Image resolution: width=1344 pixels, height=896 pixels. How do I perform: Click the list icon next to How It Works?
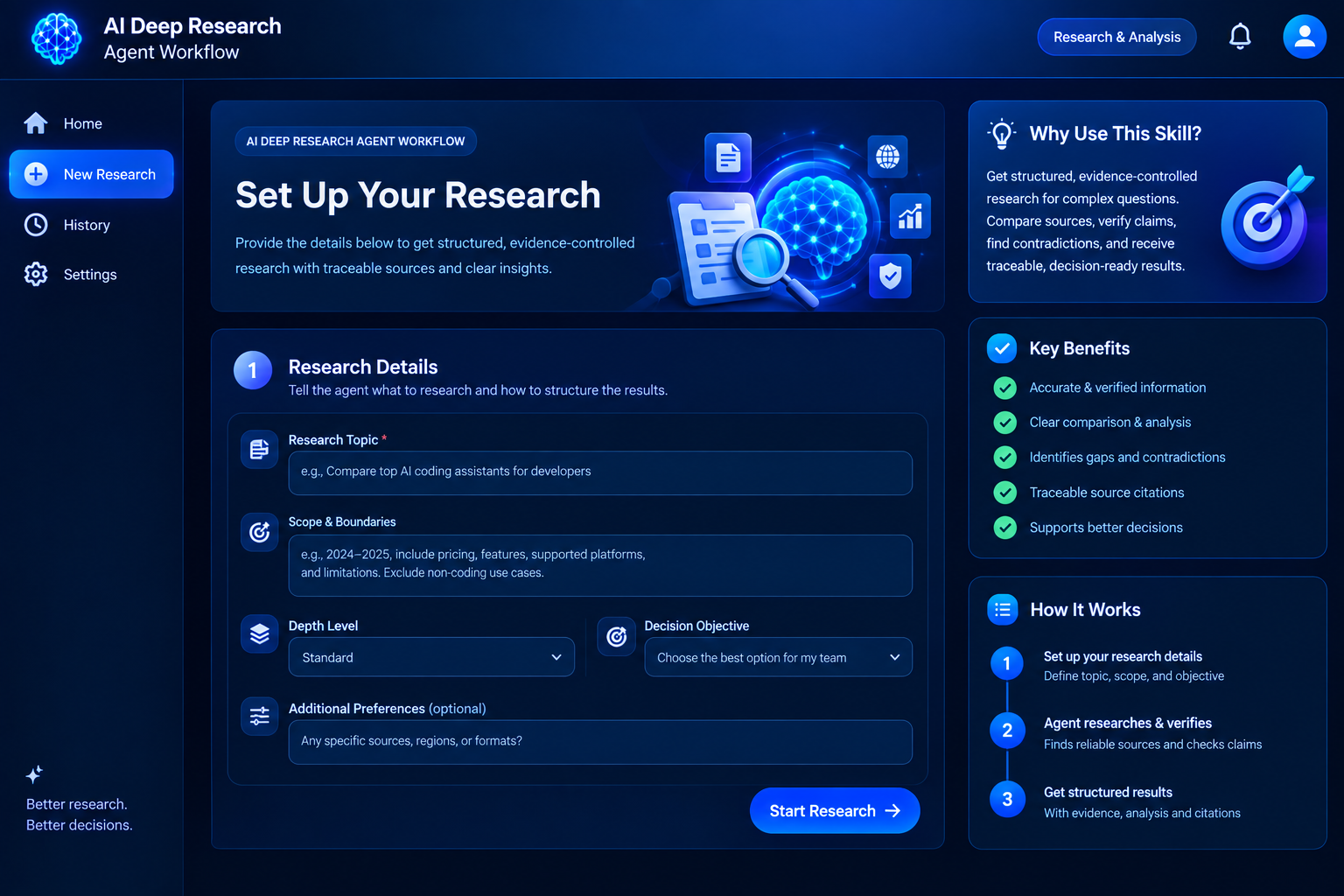(1003, 610)
